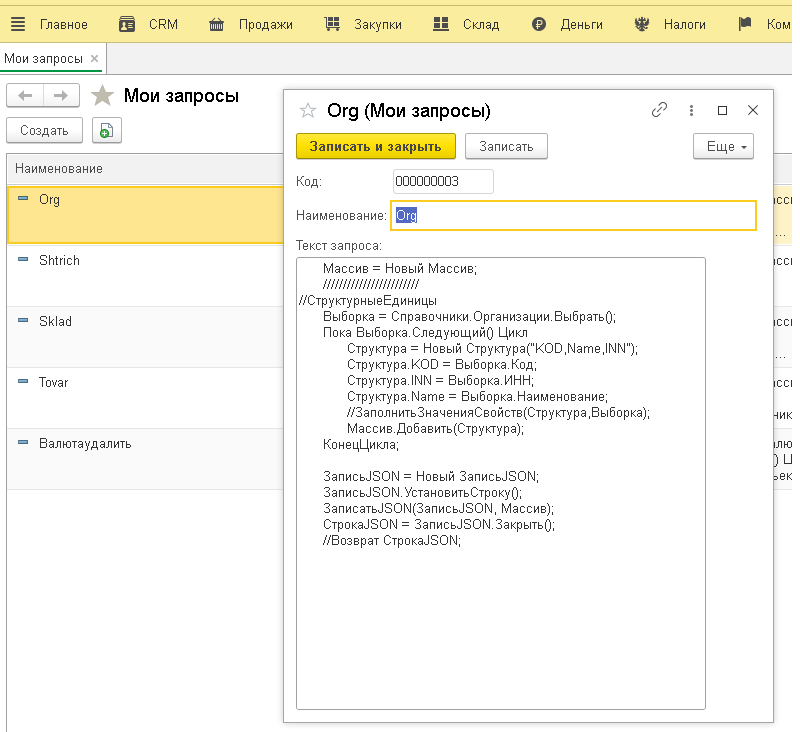800x732 pixels.
Task: Go back with the left arrow button
Action: click(25, 95)
